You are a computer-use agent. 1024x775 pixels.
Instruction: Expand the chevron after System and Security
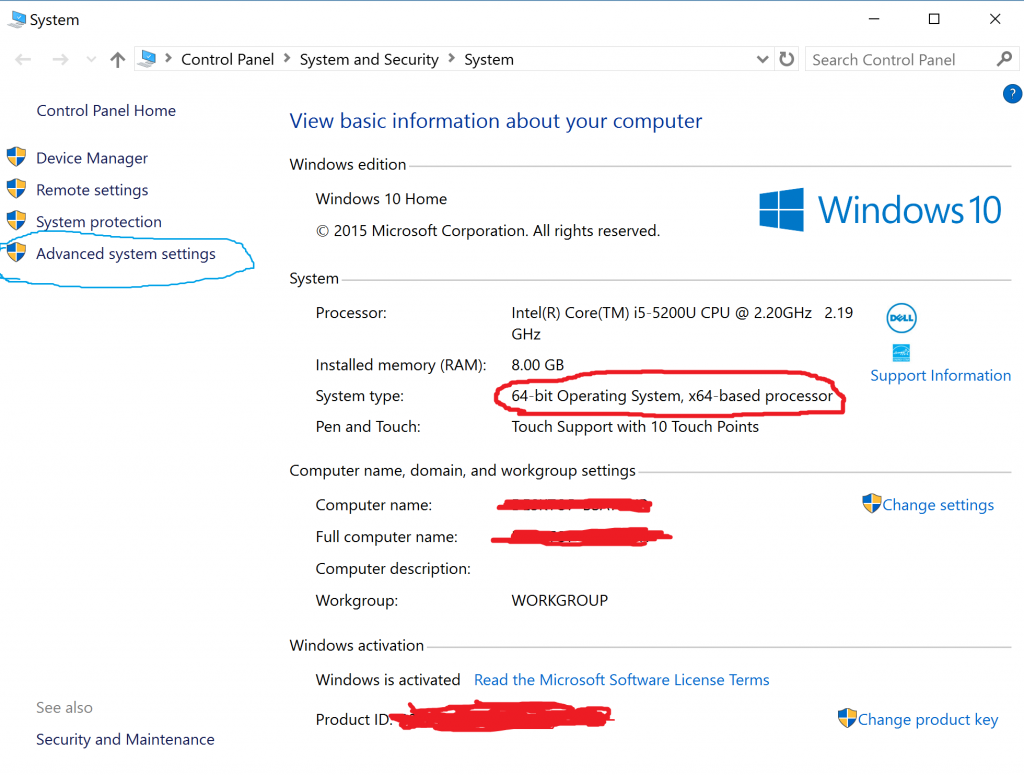[x=451, y=59]
